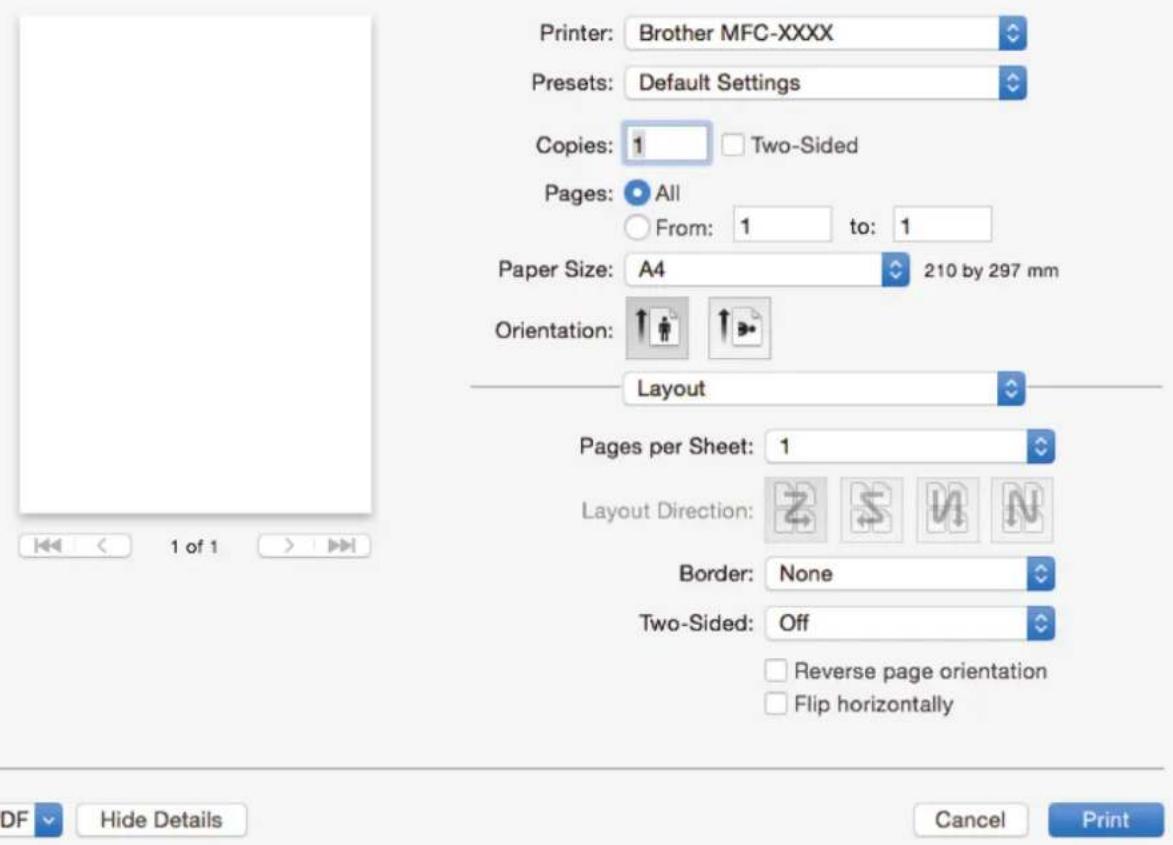Screen dimensions: 1173x845
Task: Choose the S-shaped right-to-left layout direction
Action: point(872,509)
